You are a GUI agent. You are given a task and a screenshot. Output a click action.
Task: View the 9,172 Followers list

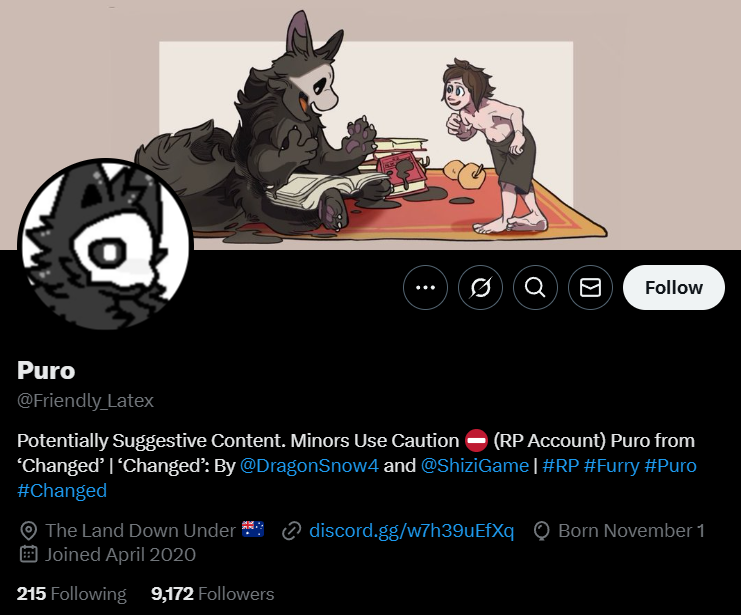point(213,594)
